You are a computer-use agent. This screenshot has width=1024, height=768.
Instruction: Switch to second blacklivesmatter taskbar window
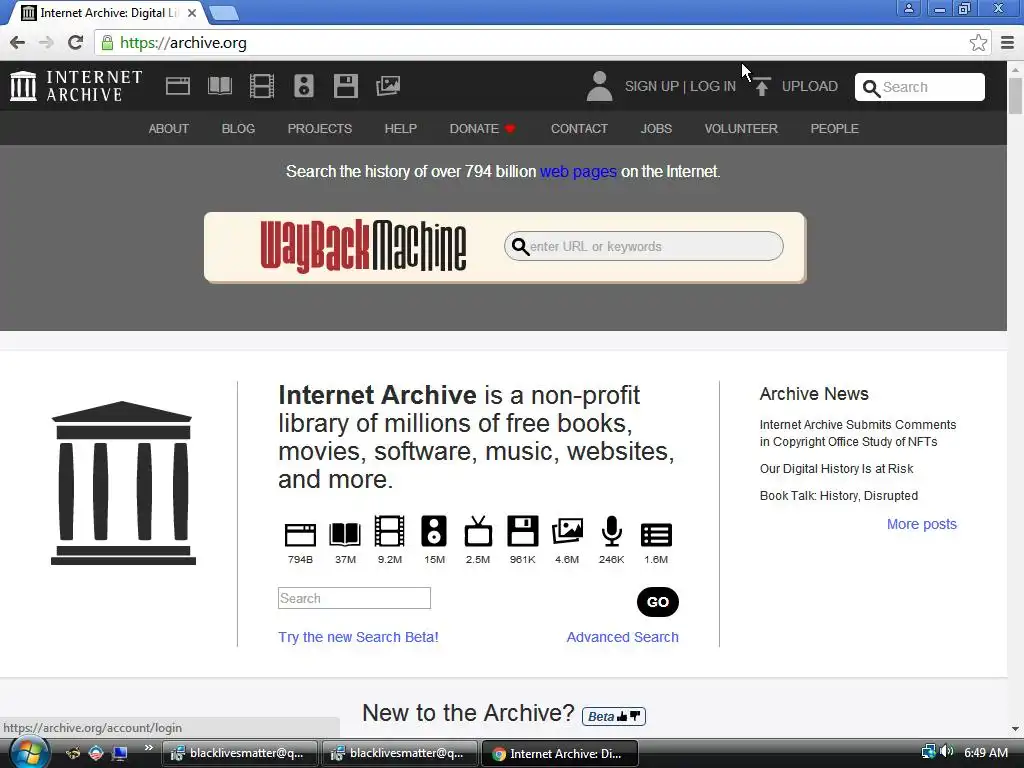(399, 753)
